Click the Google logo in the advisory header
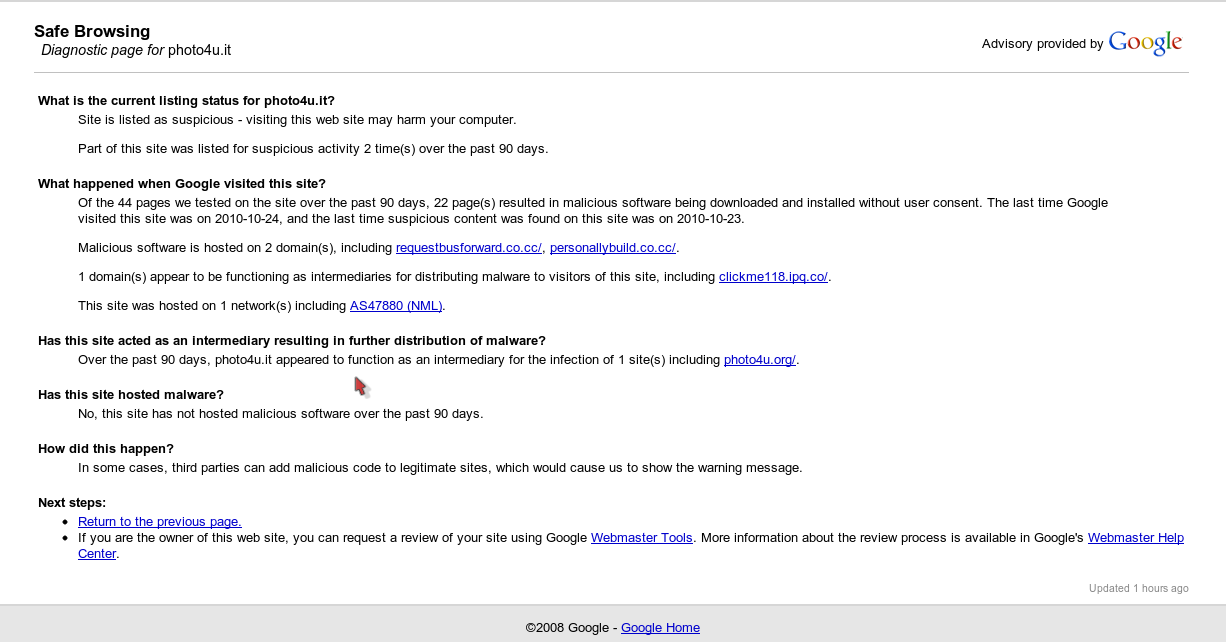The height and width of the screenshot is (642, 1226). coord(1144,42)
